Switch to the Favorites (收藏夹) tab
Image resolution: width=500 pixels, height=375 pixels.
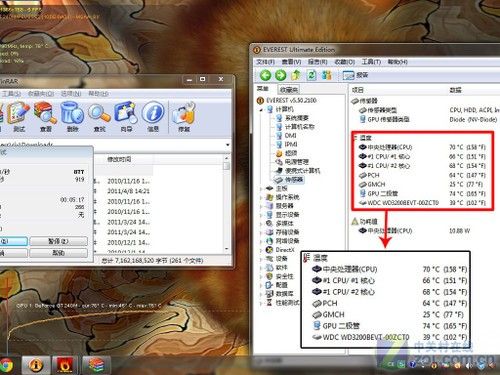click(289, 89)
